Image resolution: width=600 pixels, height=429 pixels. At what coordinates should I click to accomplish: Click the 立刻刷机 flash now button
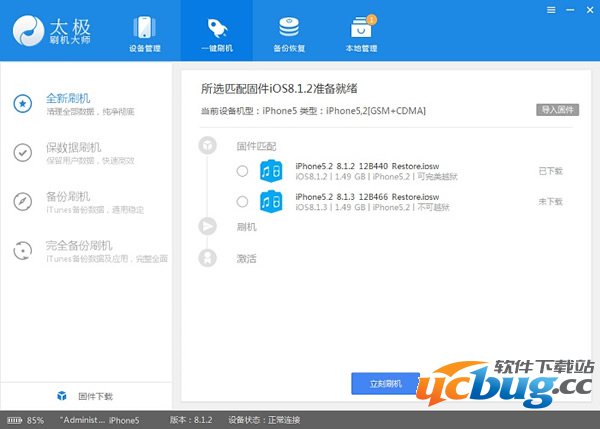[386, 383]
